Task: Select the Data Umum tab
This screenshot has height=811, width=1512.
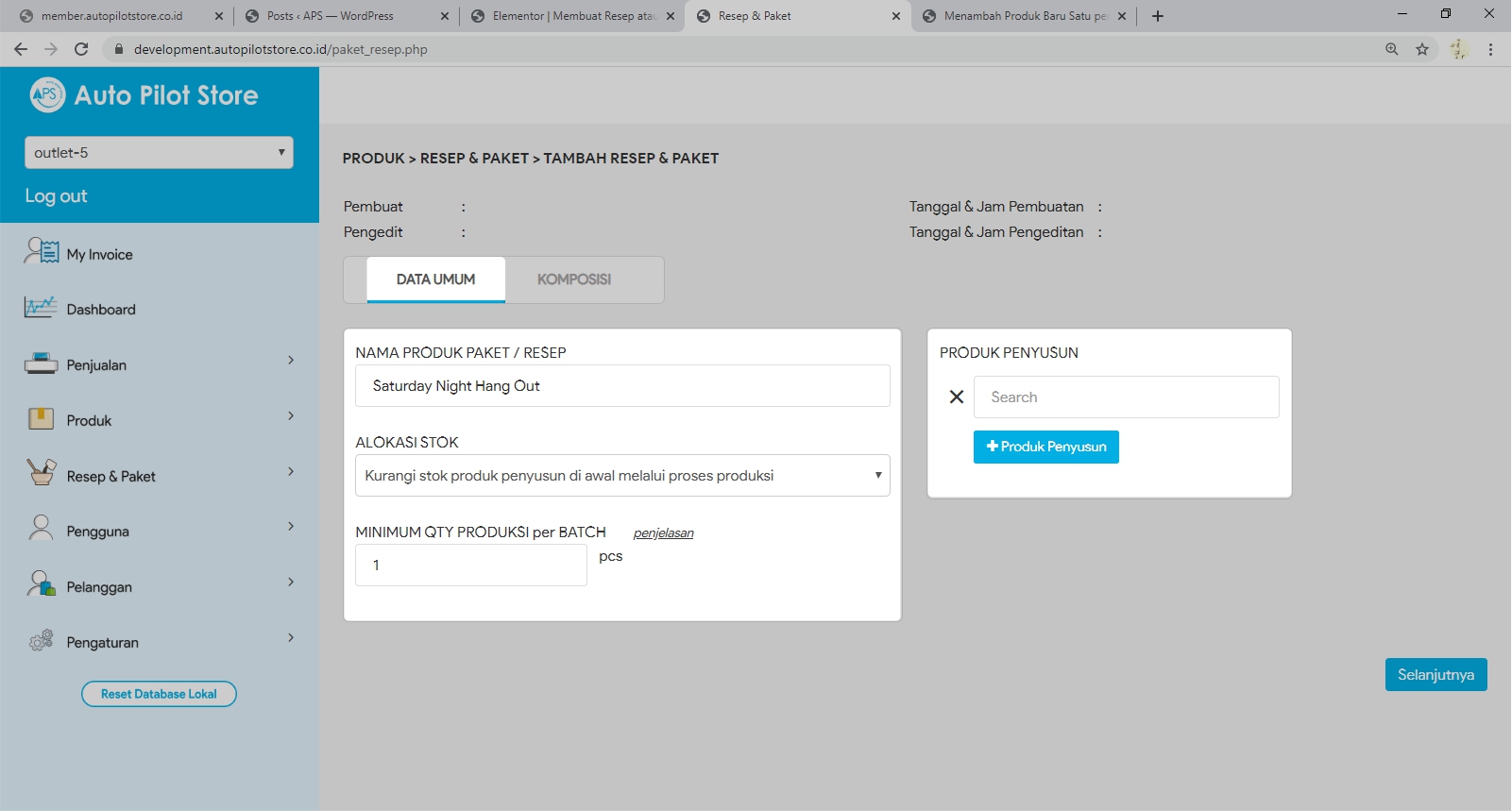Action: [x=435, y=279]
